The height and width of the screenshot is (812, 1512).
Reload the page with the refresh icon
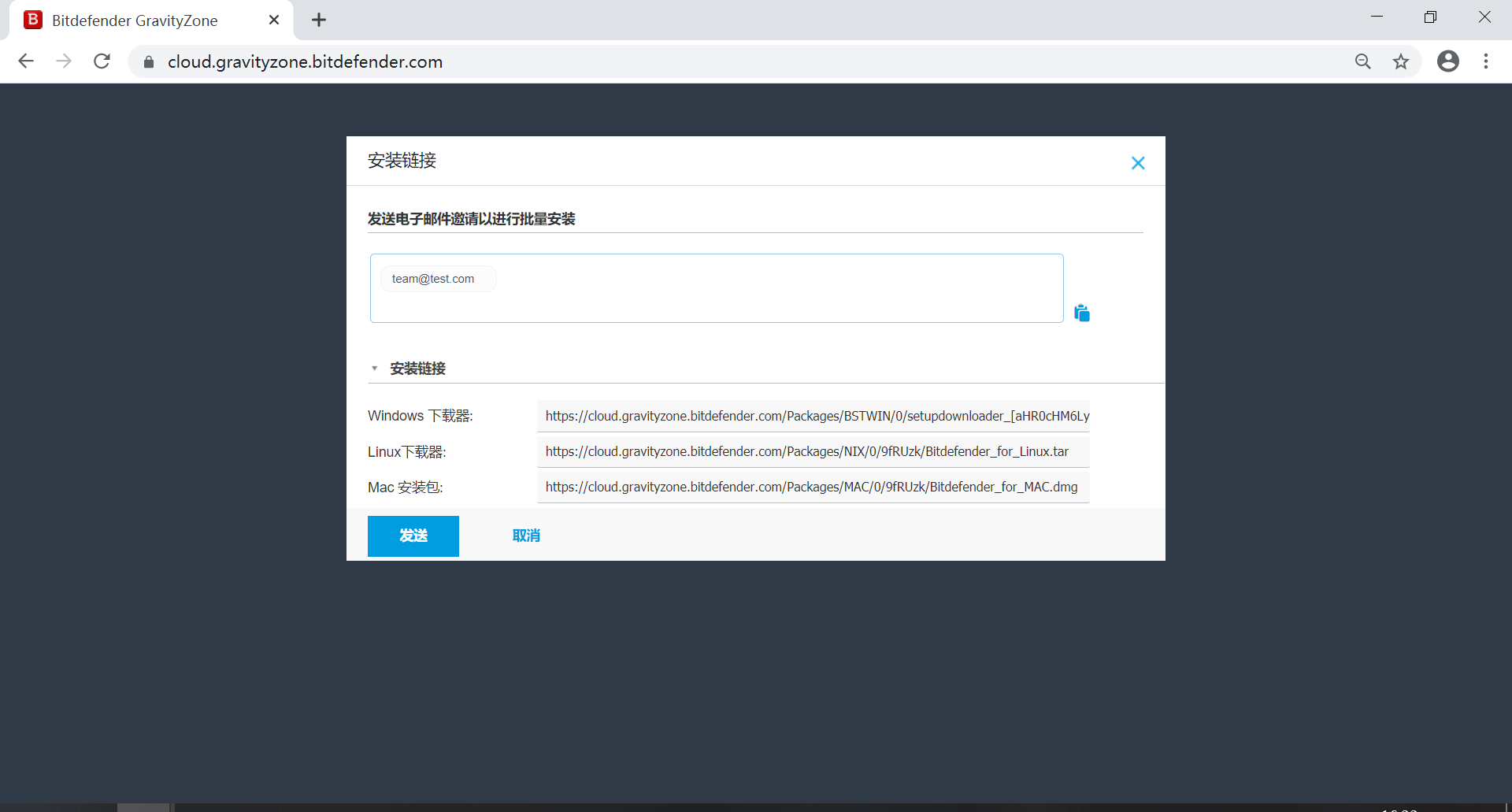pyautogui.click(x=102, y=61)
